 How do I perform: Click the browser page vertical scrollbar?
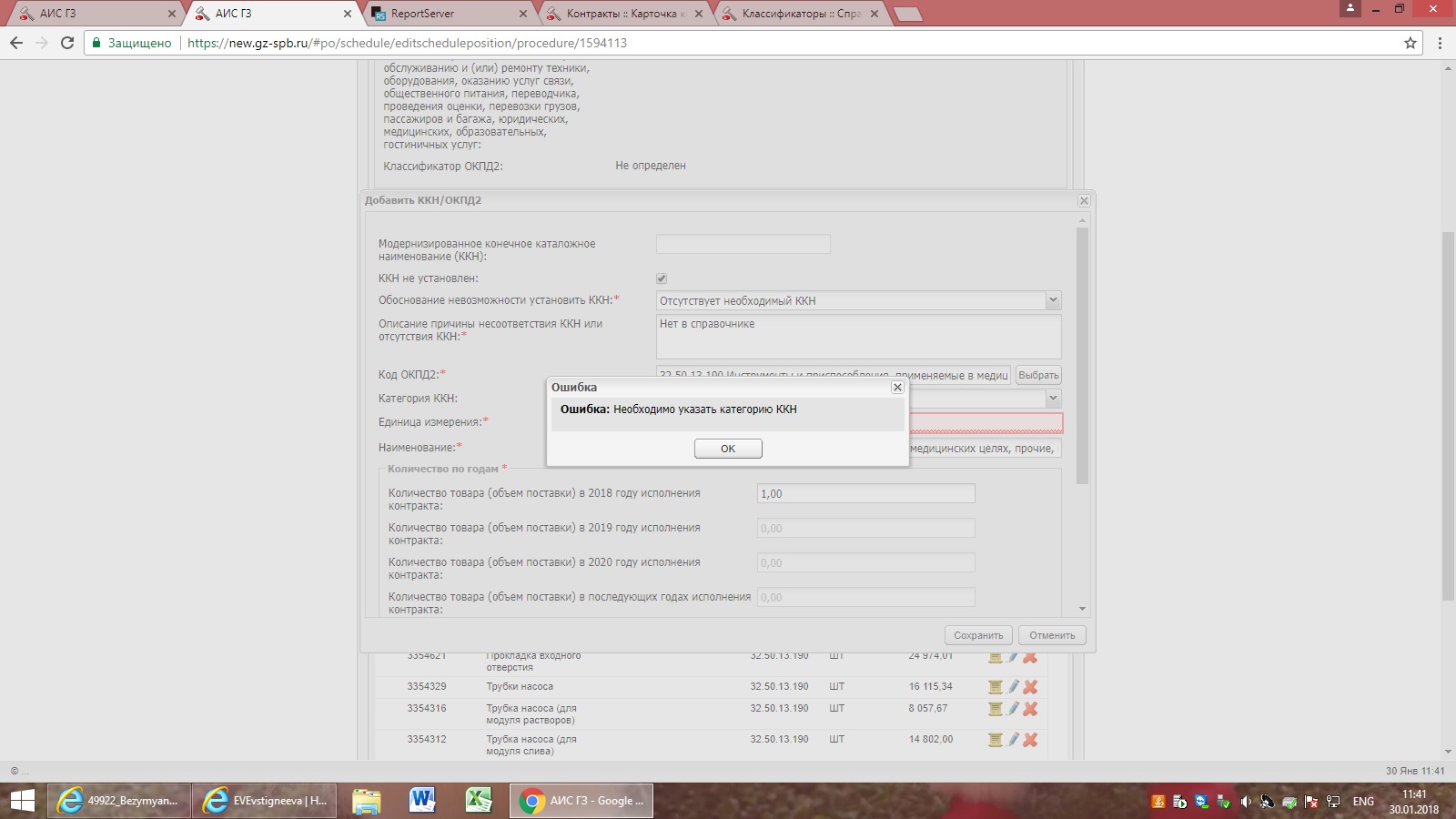[1448, 416]
